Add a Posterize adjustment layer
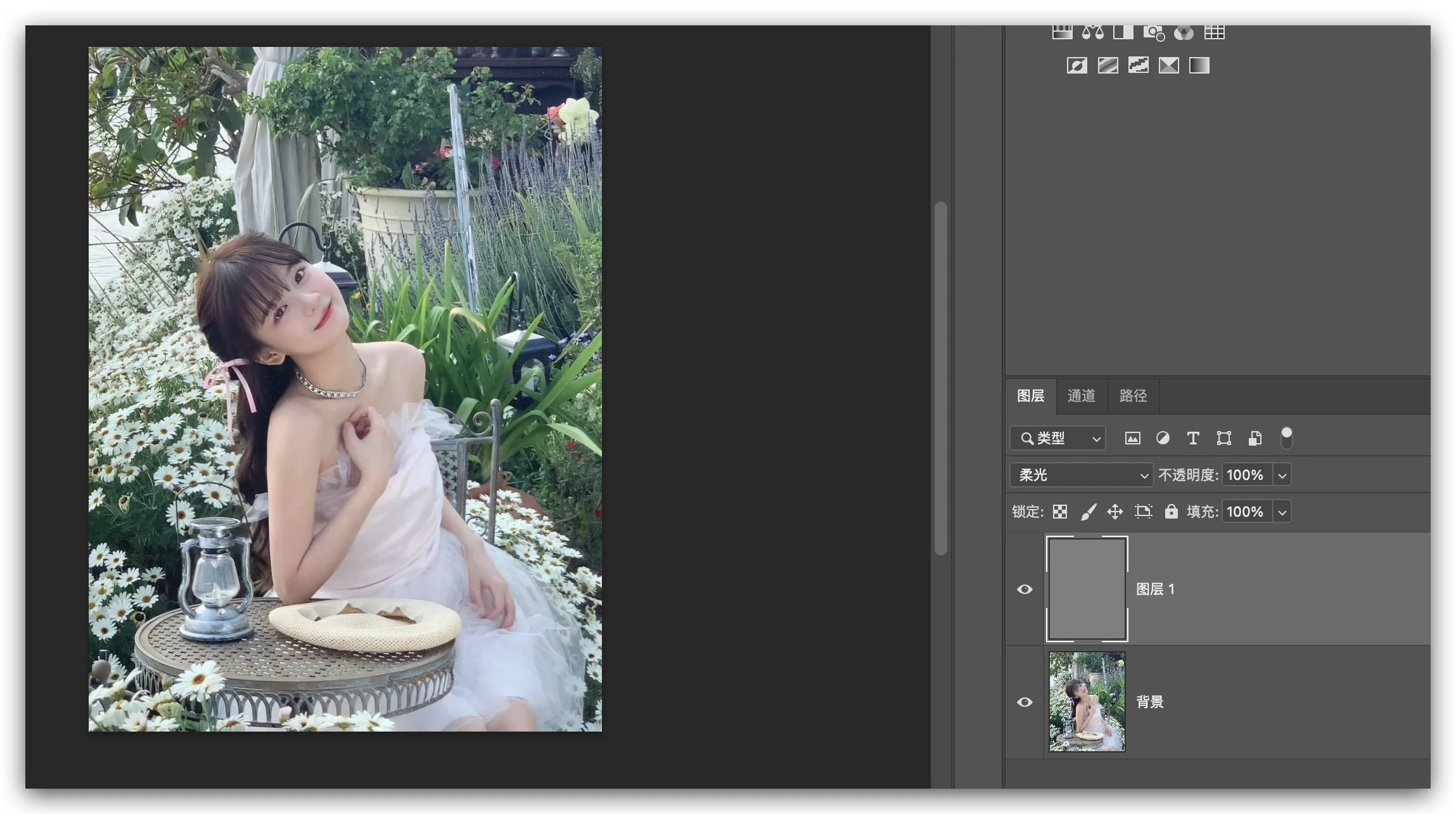This screenshot has height=814, width=1456. [1108, 65]
